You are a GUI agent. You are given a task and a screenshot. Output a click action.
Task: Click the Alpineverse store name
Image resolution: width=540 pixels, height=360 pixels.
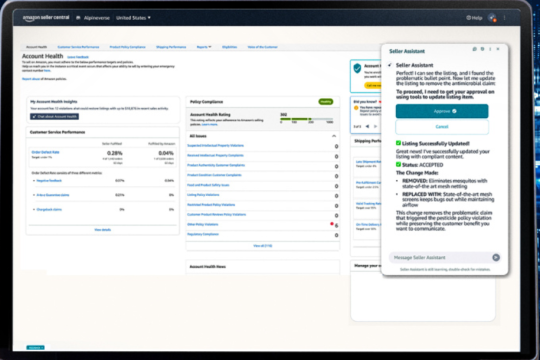coord(97,18)
